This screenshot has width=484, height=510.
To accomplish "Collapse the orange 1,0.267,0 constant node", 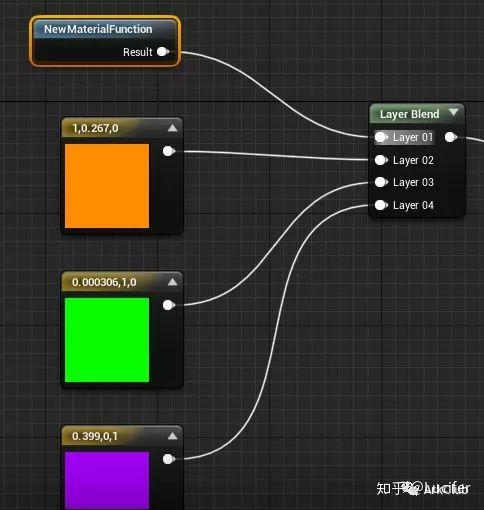I will pyautogui.click(x=172, y=128).
